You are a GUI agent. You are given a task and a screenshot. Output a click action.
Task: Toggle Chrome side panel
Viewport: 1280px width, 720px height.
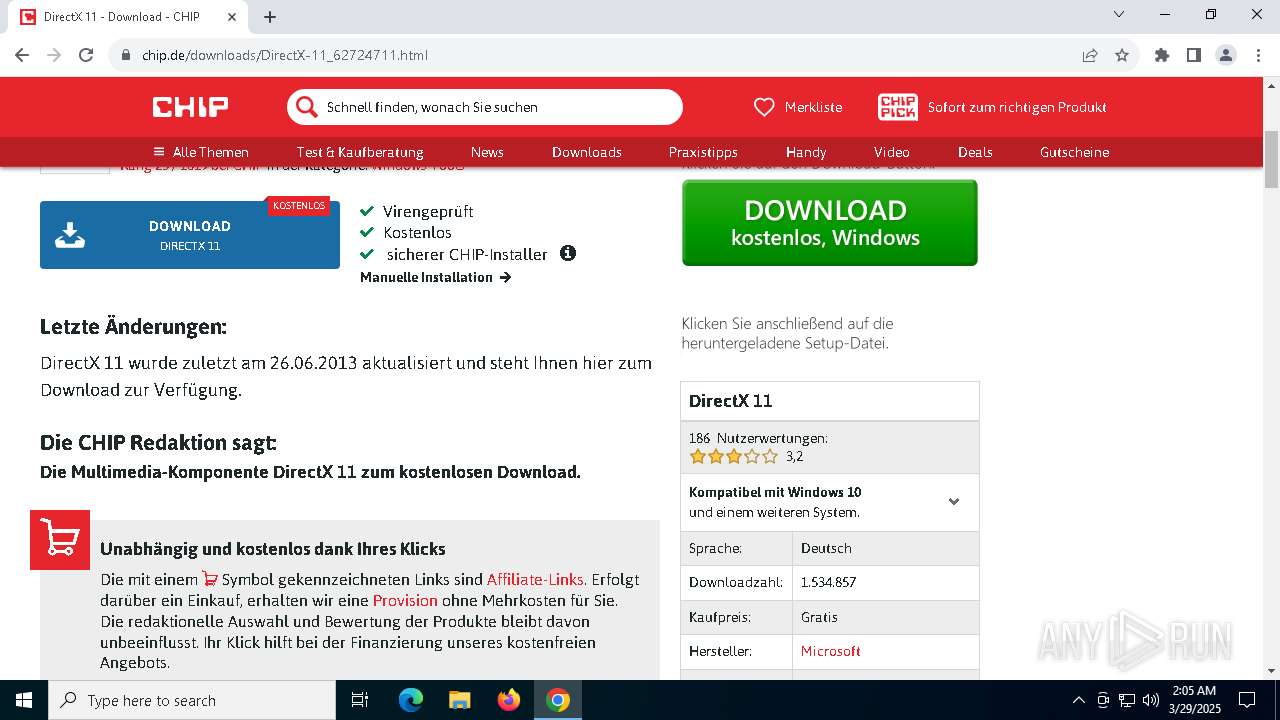click(1194, 55)
